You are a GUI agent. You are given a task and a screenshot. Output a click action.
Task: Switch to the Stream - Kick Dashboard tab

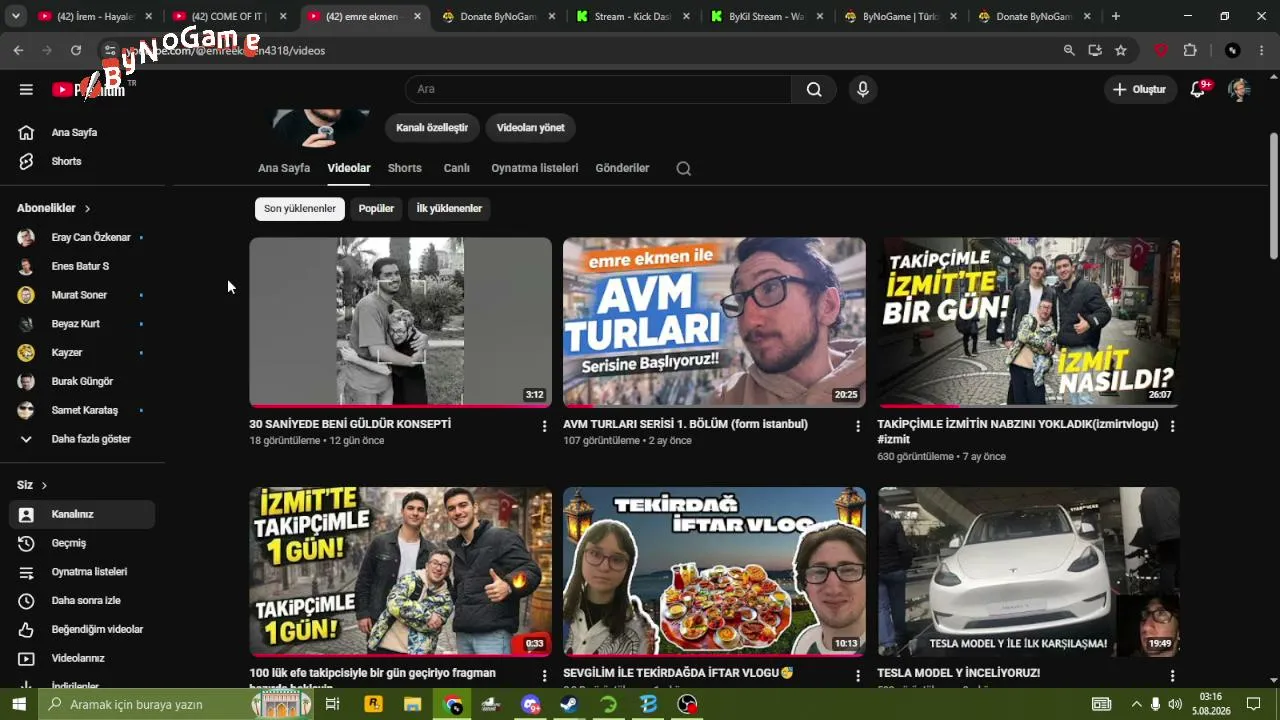click(x=631, y=16)
